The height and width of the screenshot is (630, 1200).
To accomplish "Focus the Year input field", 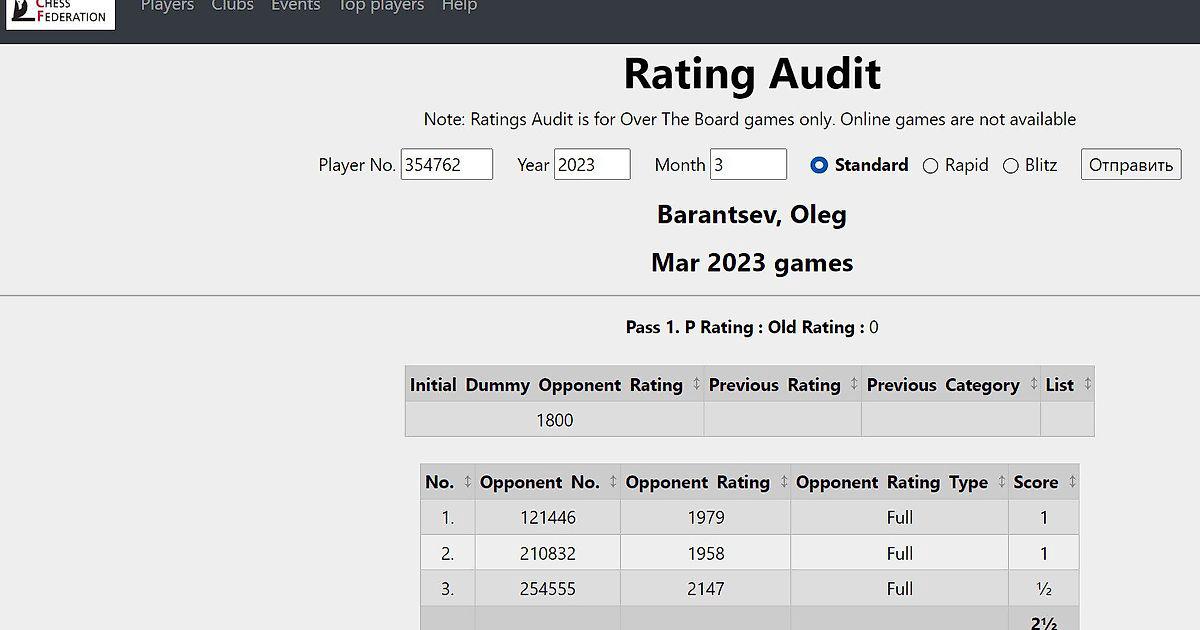I will point(592,165).
